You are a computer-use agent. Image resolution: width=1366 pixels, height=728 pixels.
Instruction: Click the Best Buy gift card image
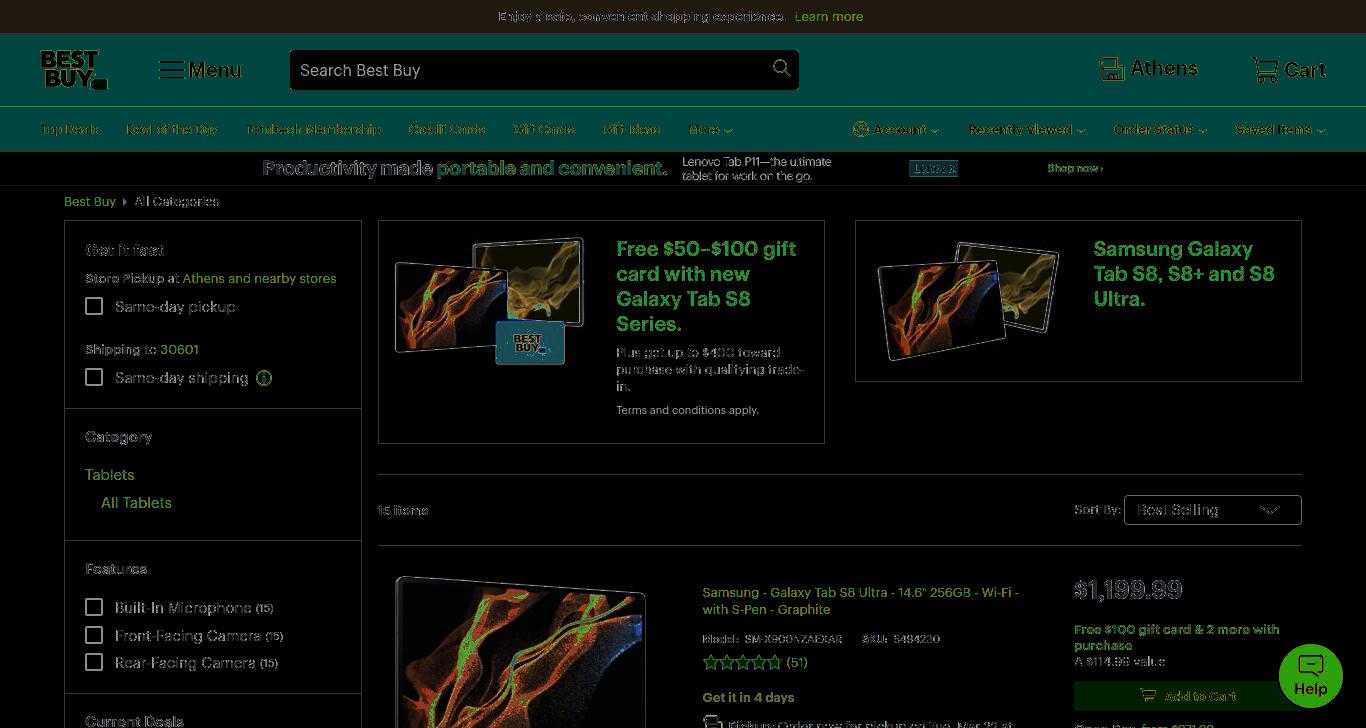tap(530, 343)
